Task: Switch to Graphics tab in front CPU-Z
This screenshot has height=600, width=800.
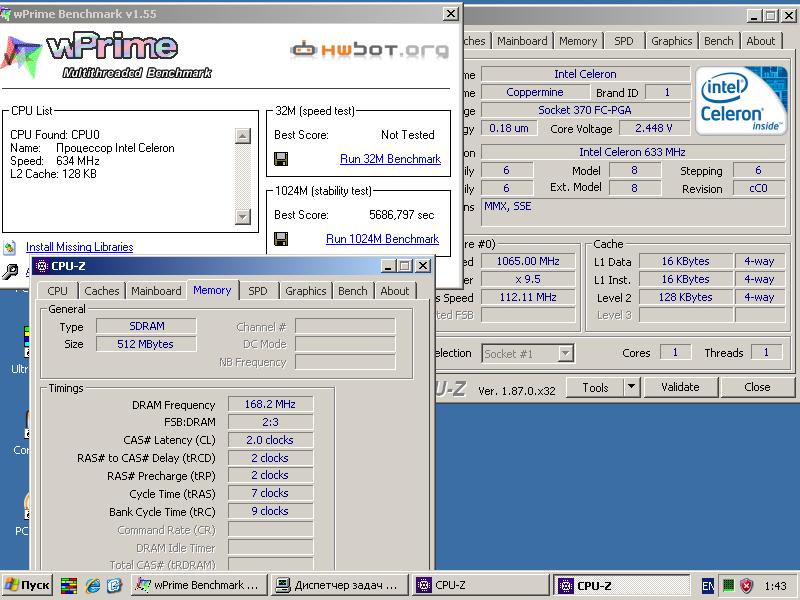Action: point(306,291)
